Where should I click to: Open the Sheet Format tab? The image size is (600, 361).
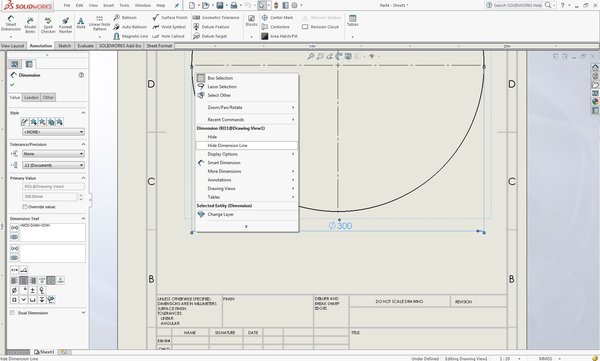tap(159, 46)
